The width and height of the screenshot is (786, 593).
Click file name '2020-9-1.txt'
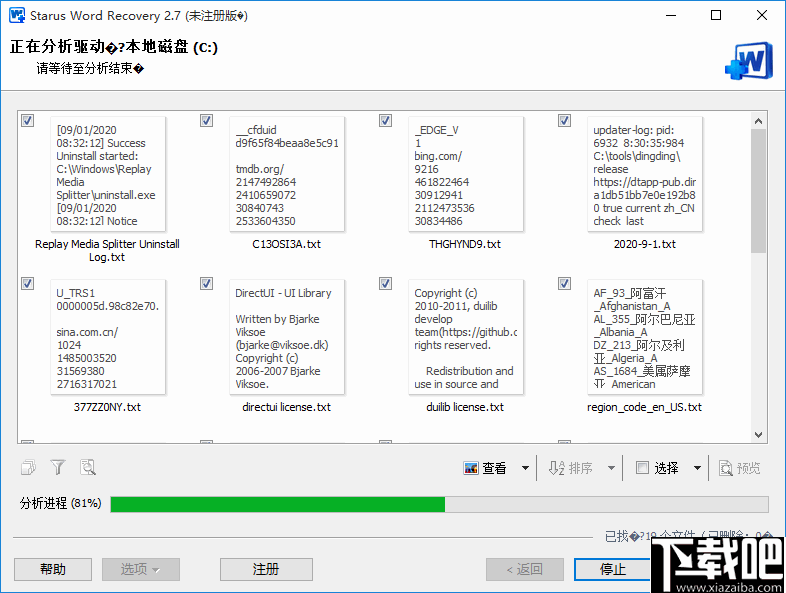pos(645,244)
